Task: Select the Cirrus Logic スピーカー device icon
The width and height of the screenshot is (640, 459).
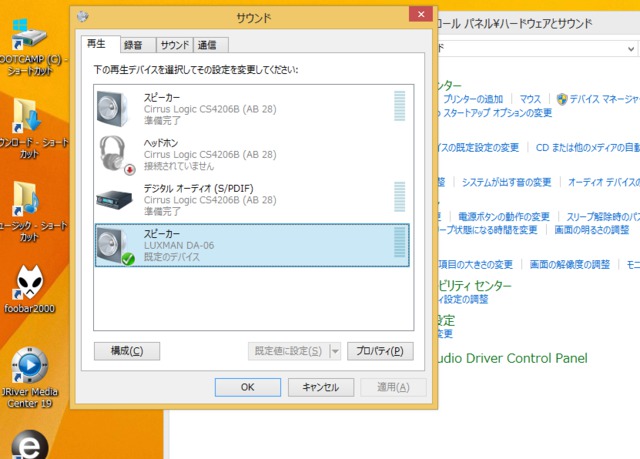Action: pyautogui.click(x=112, y=109)
